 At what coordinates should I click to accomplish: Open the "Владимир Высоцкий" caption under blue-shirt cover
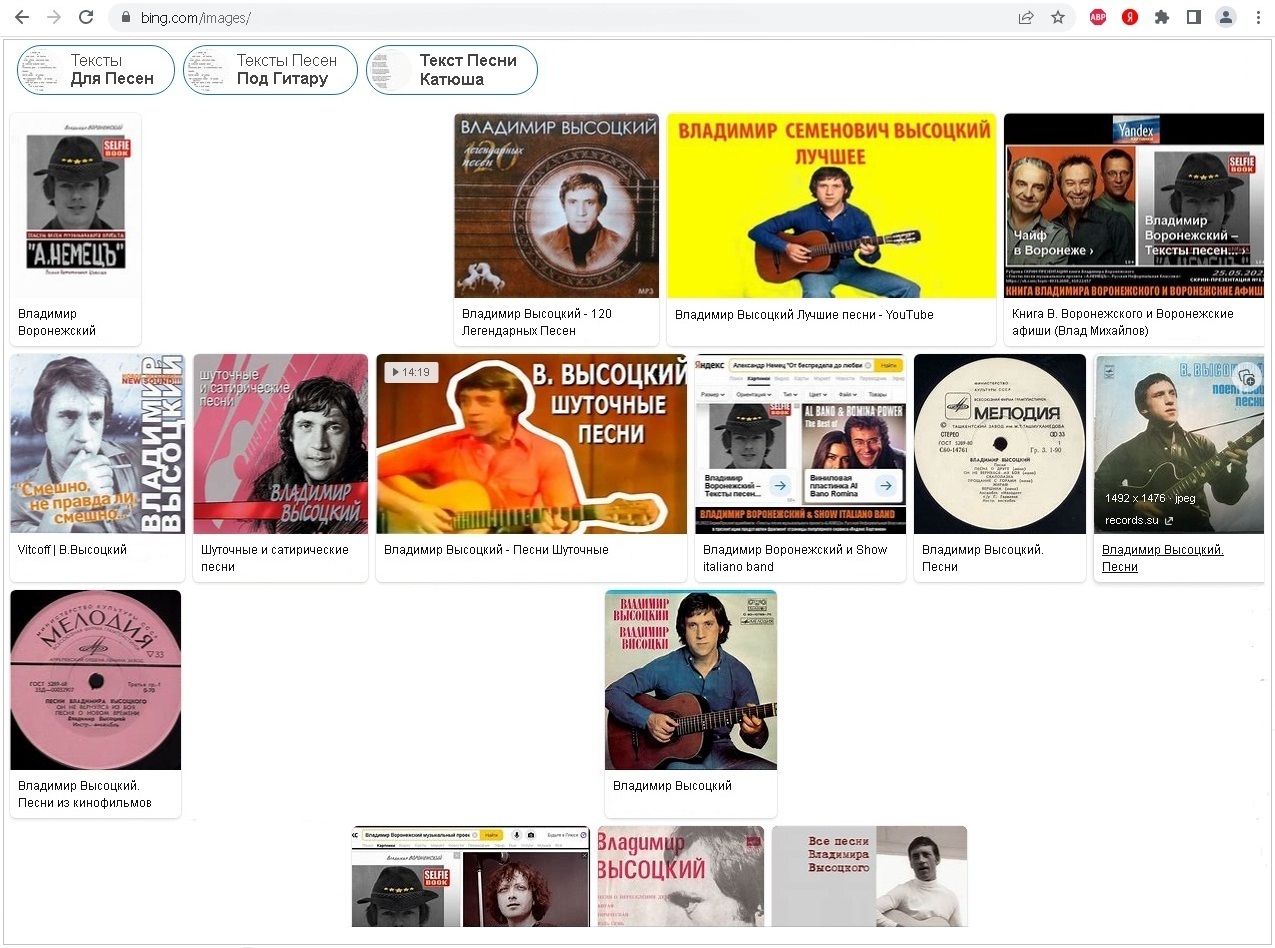[x=672, y=786]
